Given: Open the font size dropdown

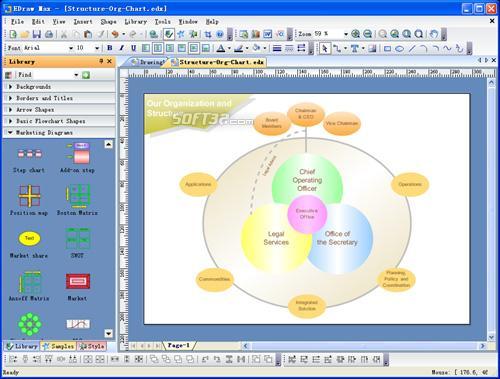Looking at the screenshot, I should [97, 48].
